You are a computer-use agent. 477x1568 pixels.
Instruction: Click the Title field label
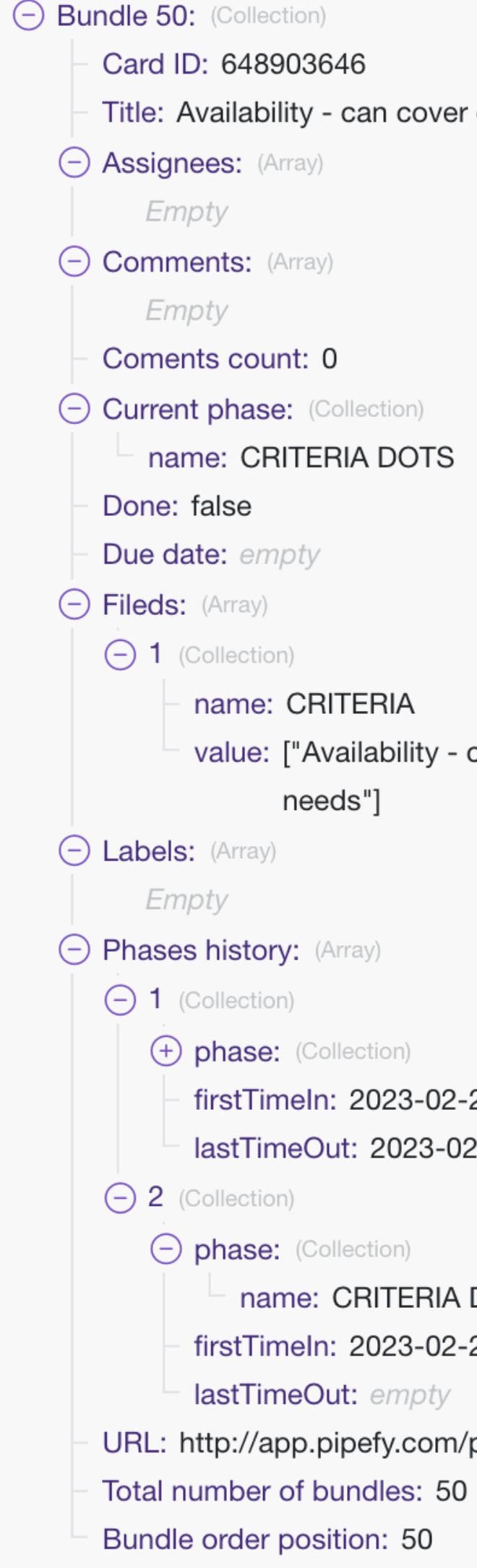point(133,113)
